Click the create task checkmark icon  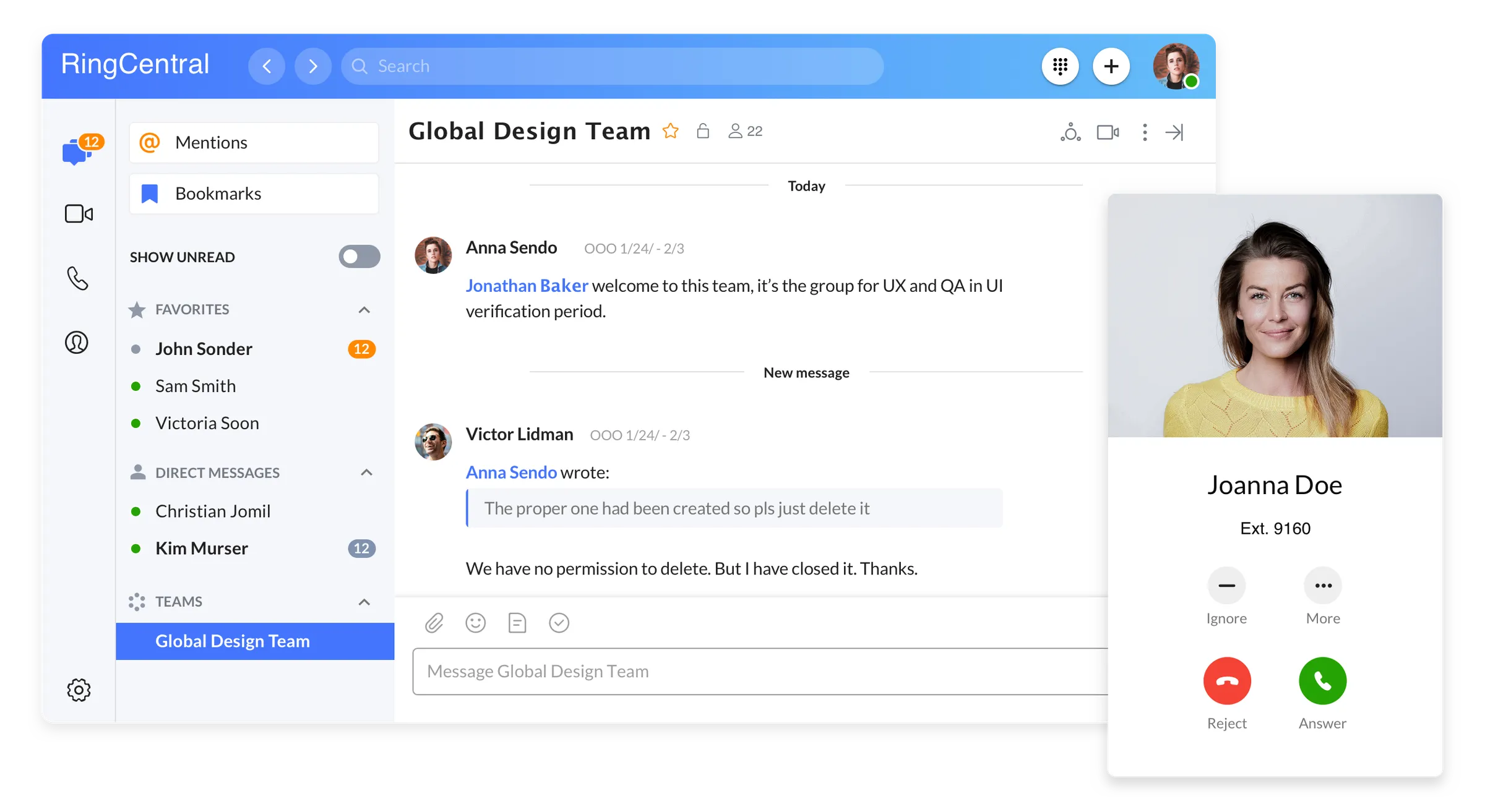pos(559,623)
